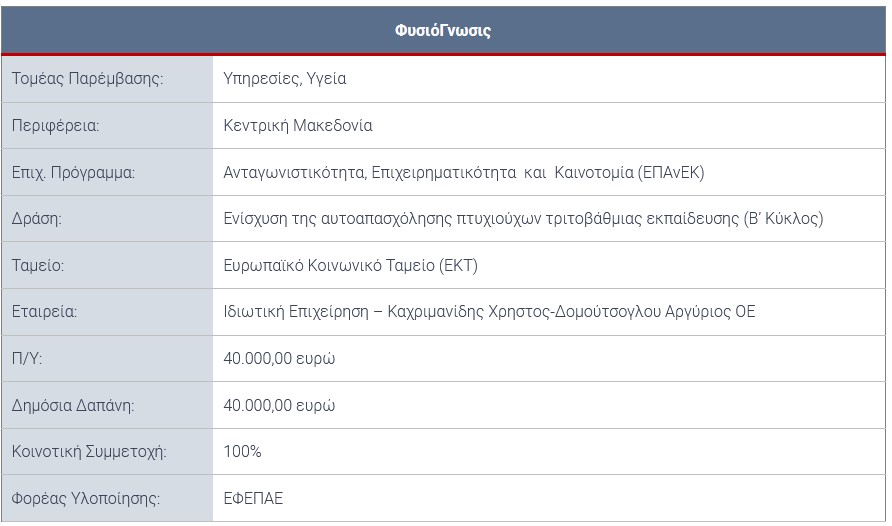This screenshot has height=526, width=892.
Task: Click the Κεντρική Μακεδονία value
Action: coord(298,125)
